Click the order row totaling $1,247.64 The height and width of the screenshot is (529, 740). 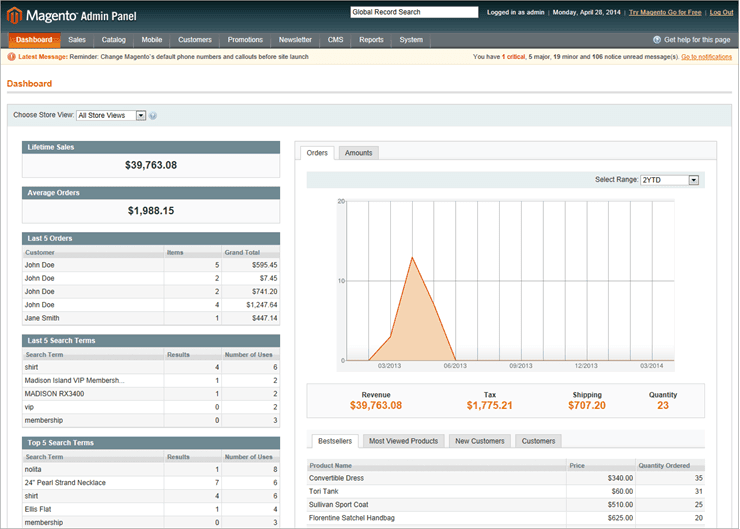point(151,305)
